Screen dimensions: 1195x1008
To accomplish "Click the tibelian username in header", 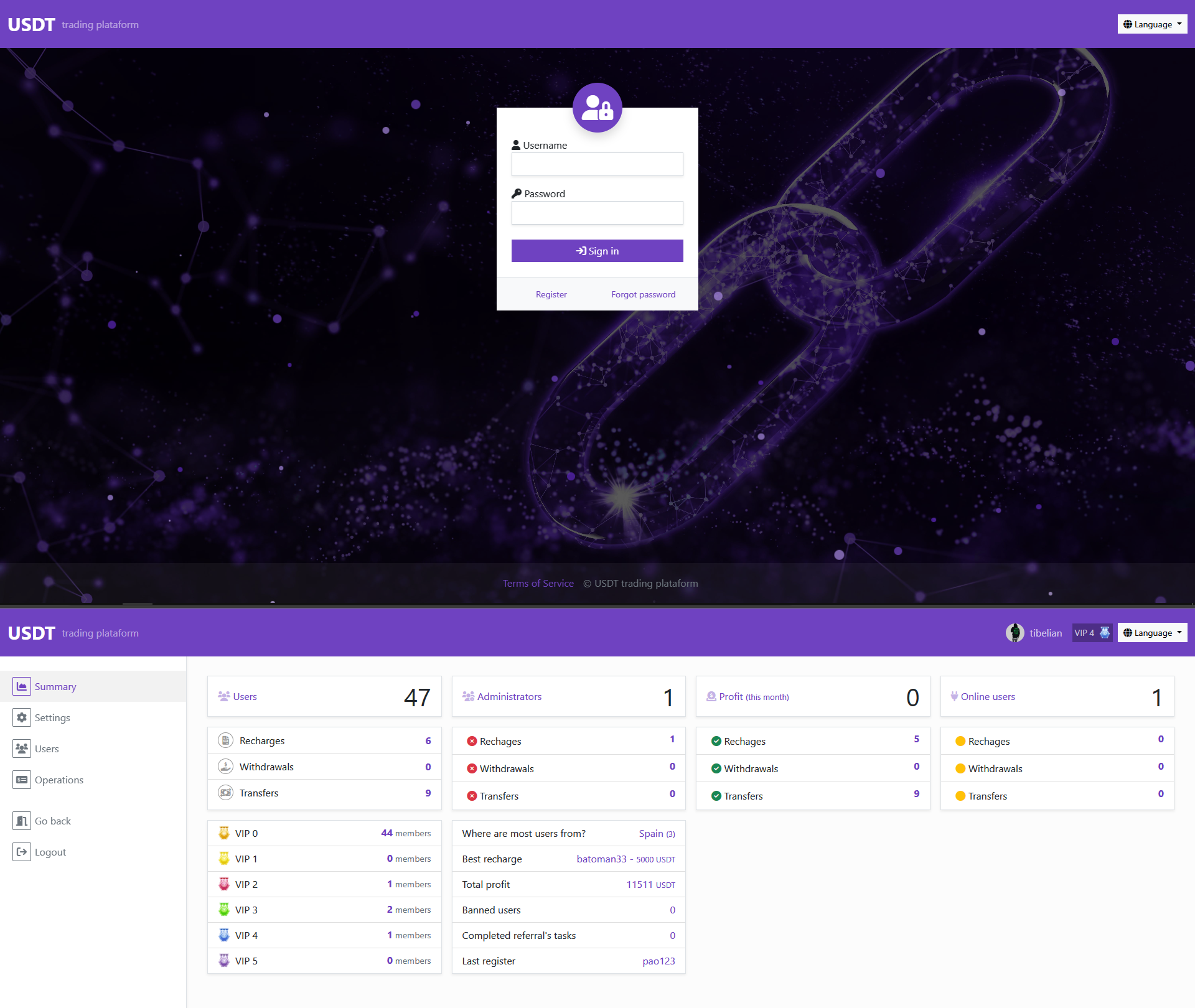I will tap(1046, 633).
